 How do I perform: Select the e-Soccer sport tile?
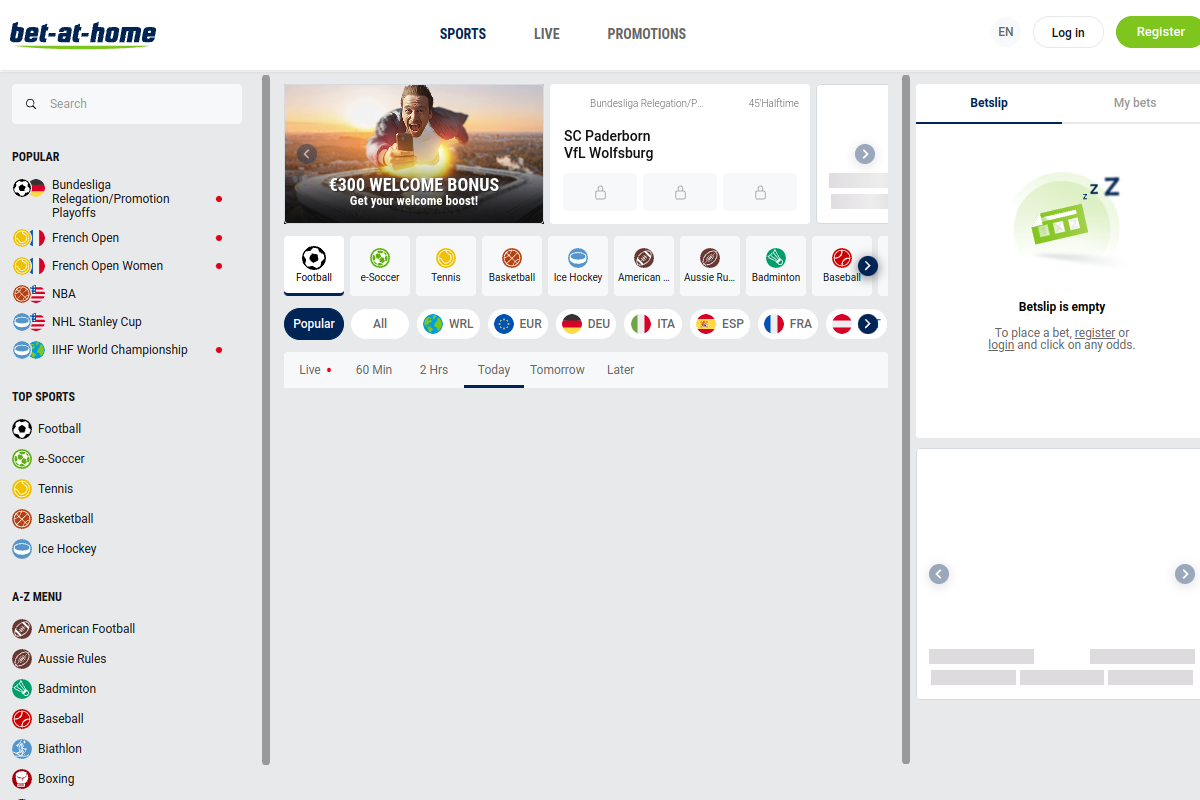(380, 266)
